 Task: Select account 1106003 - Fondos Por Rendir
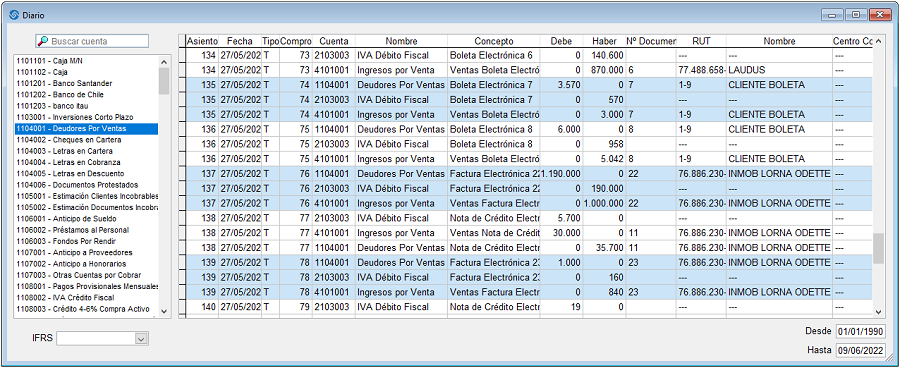(x=86, y=241)
